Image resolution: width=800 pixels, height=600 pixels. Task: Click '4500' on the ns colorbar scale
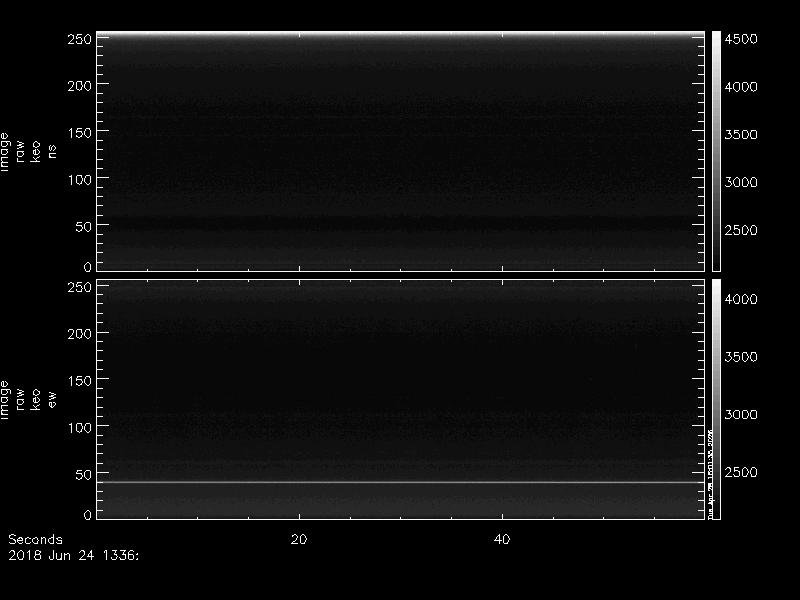[x=741, y=39]
